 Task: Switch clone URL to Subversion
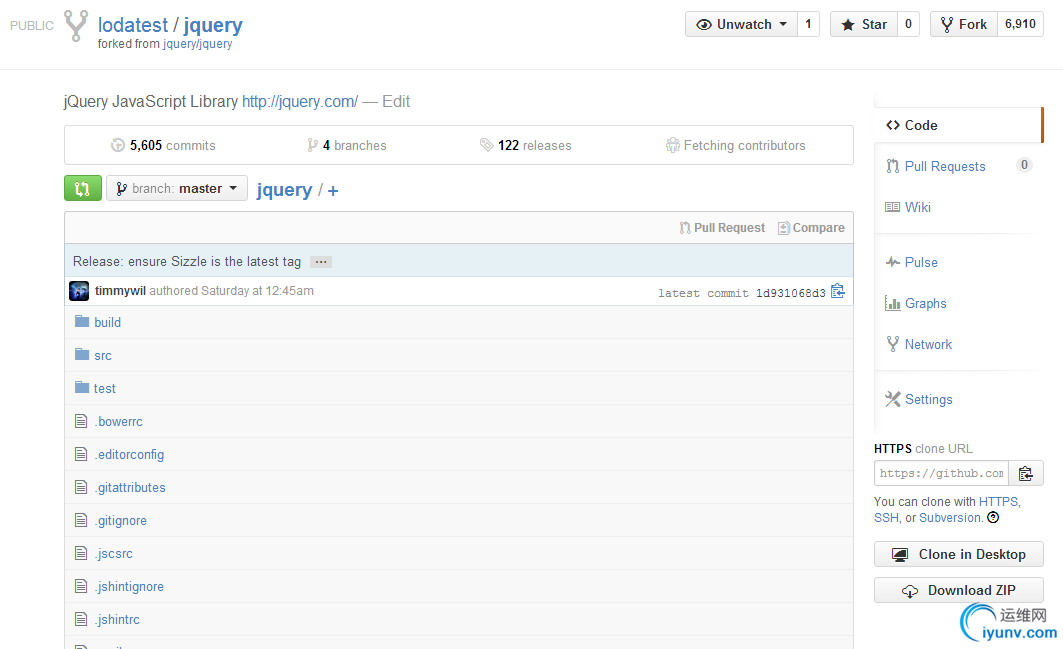[x=950, y=518]
